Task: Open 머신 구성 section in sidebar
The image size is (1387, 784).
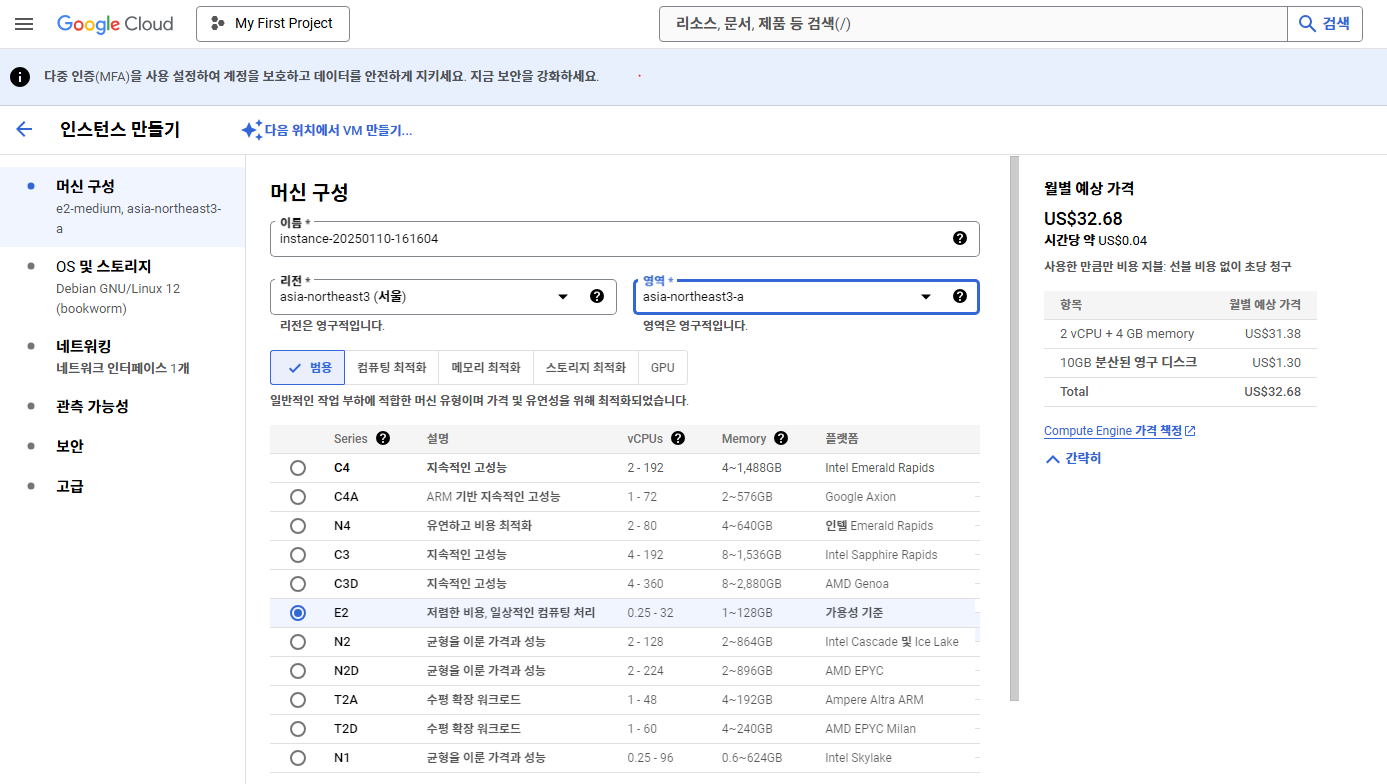Action: pyautogui.click(x=122, y=207)
